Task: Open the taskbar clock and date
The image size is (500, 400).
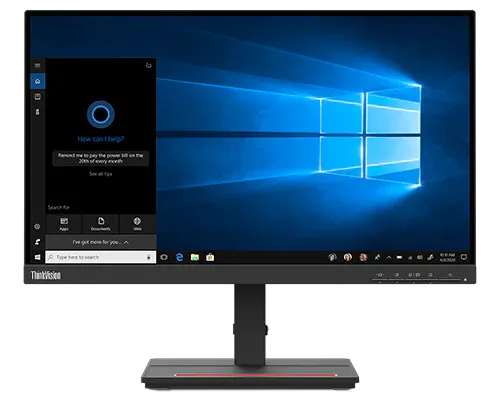Action: point(447,257)
